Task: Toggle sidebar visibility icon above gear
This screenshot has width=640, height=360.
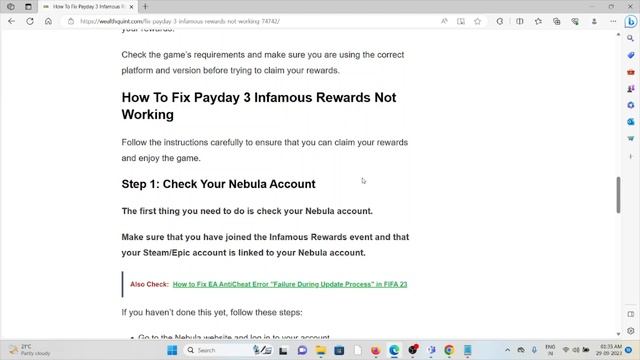Action: tap(631, 314)
